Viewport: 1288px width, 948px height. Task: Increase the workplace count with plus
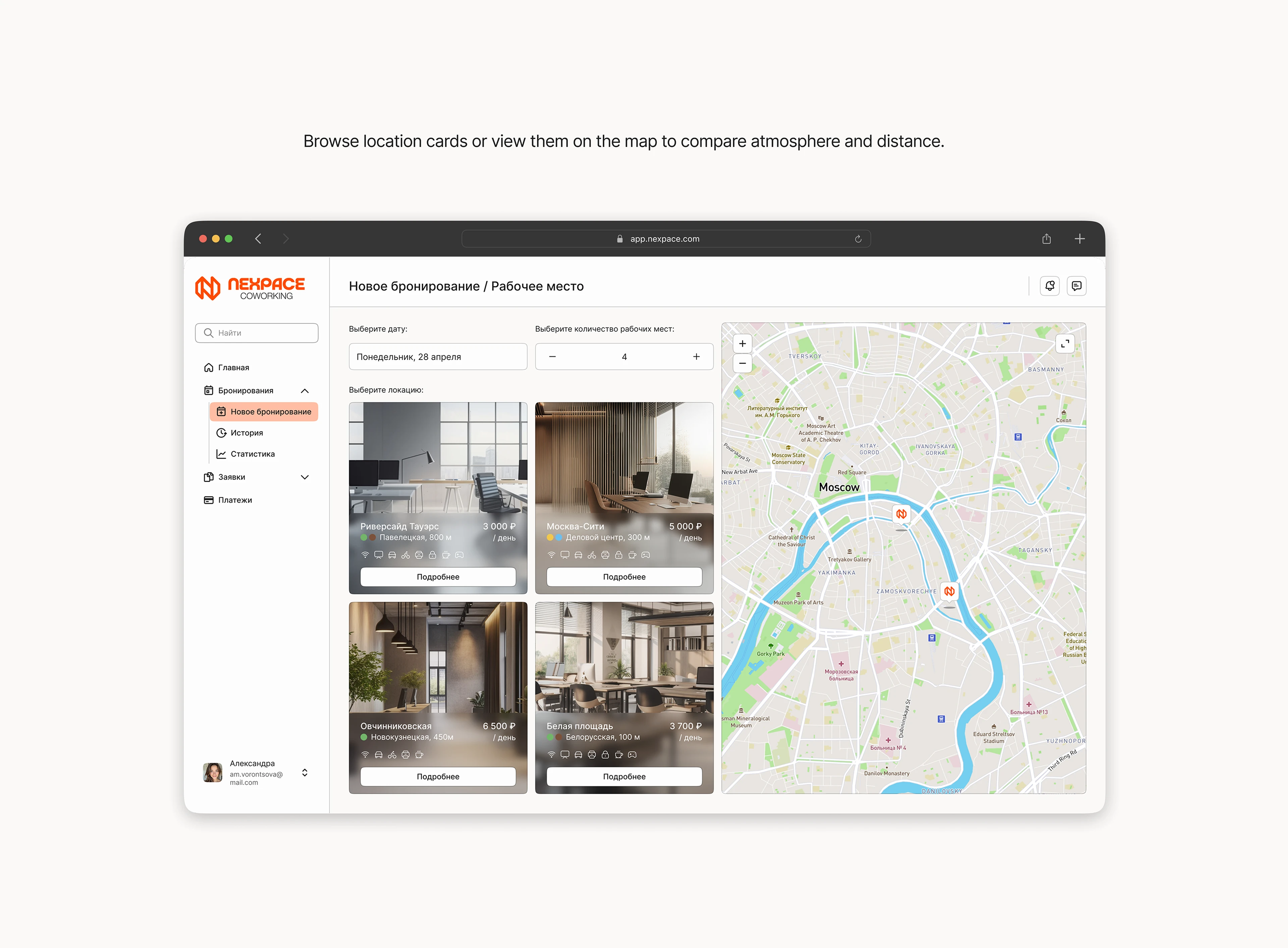pyautogui.click(x=696, y=357)
